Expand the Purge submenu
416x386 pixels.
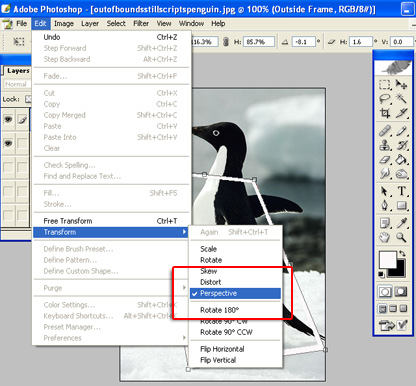tap(112, 288)
